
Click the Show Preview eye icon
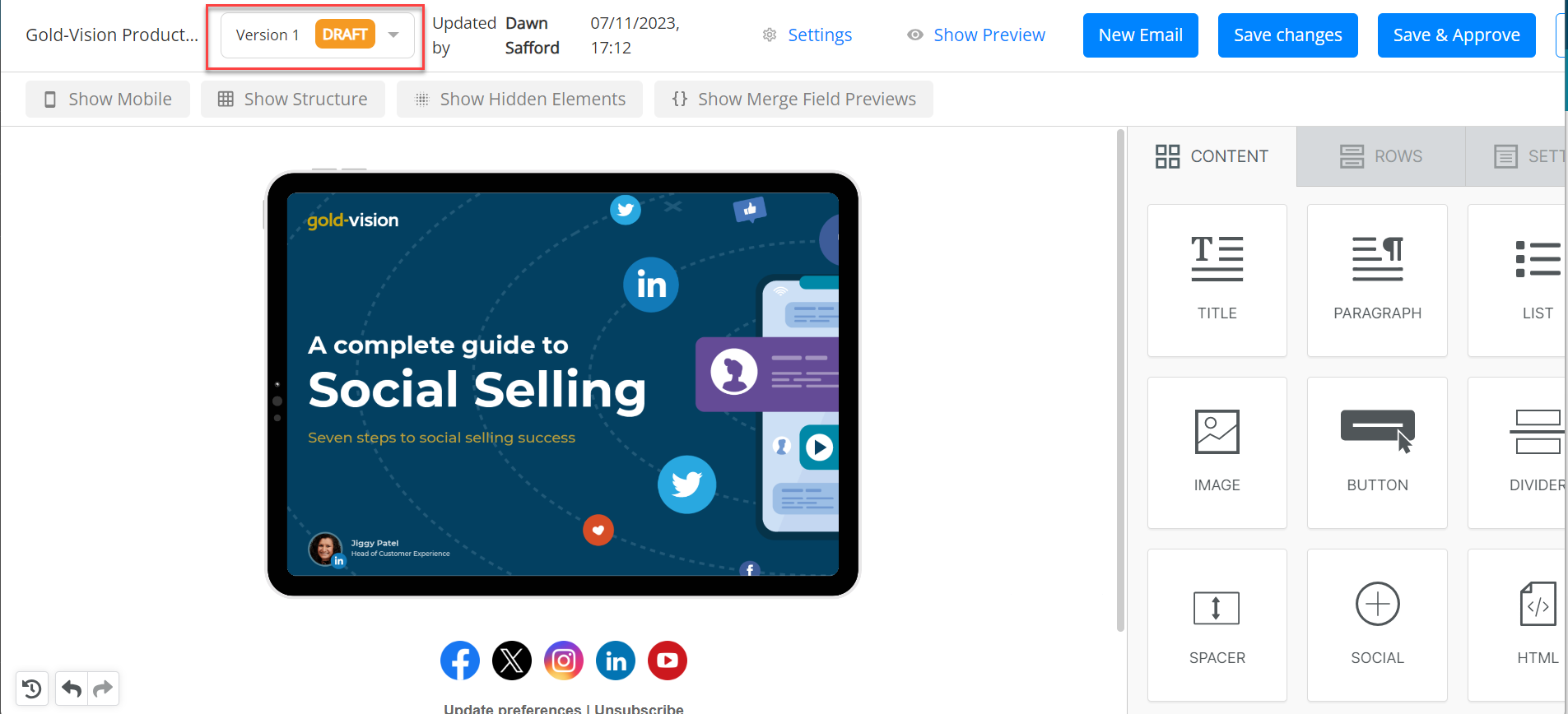tap(914, 35)
